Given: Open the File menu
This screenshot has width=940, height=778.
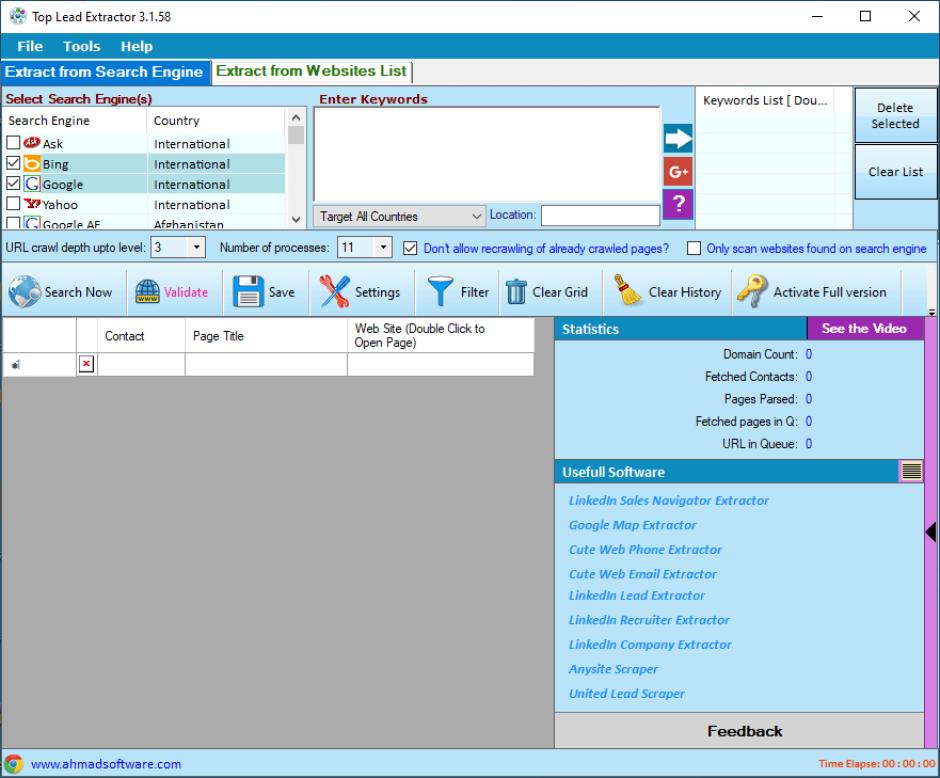Looking at the screenshot, I should [30, 46].
